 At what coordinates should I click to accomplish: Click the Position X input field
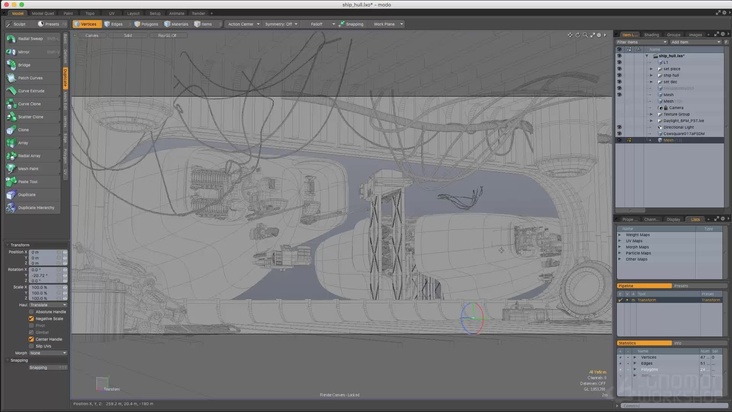(x=44, y=252)
